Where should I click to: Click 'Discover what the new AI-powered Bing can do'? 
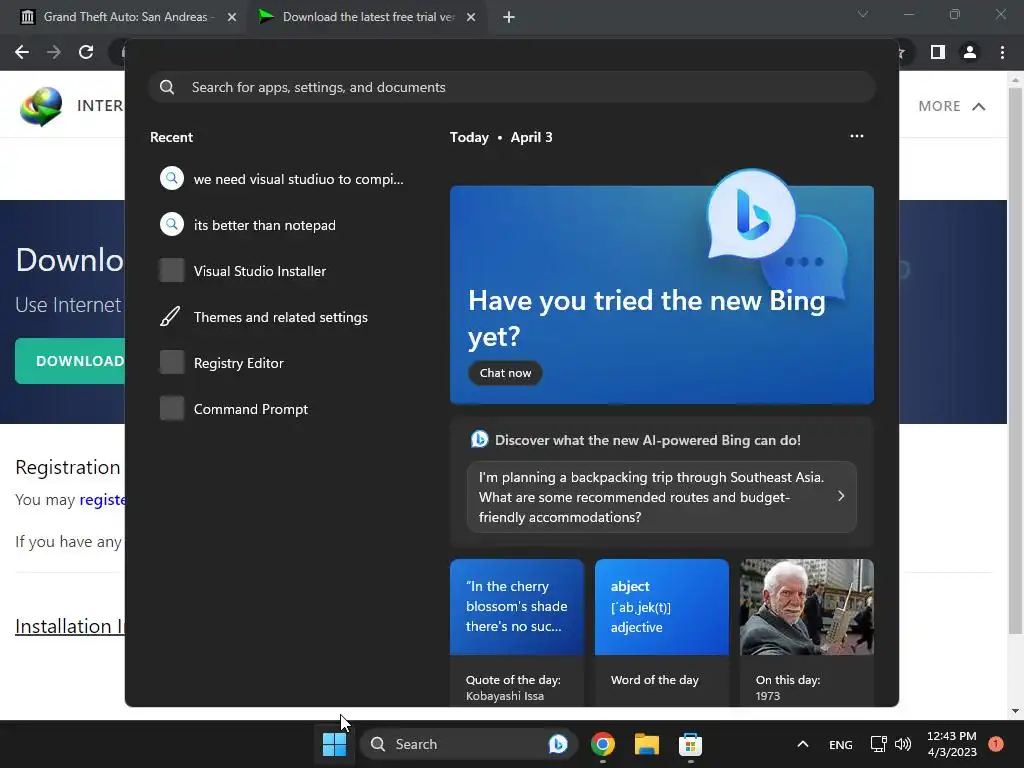tap(647, 440)
